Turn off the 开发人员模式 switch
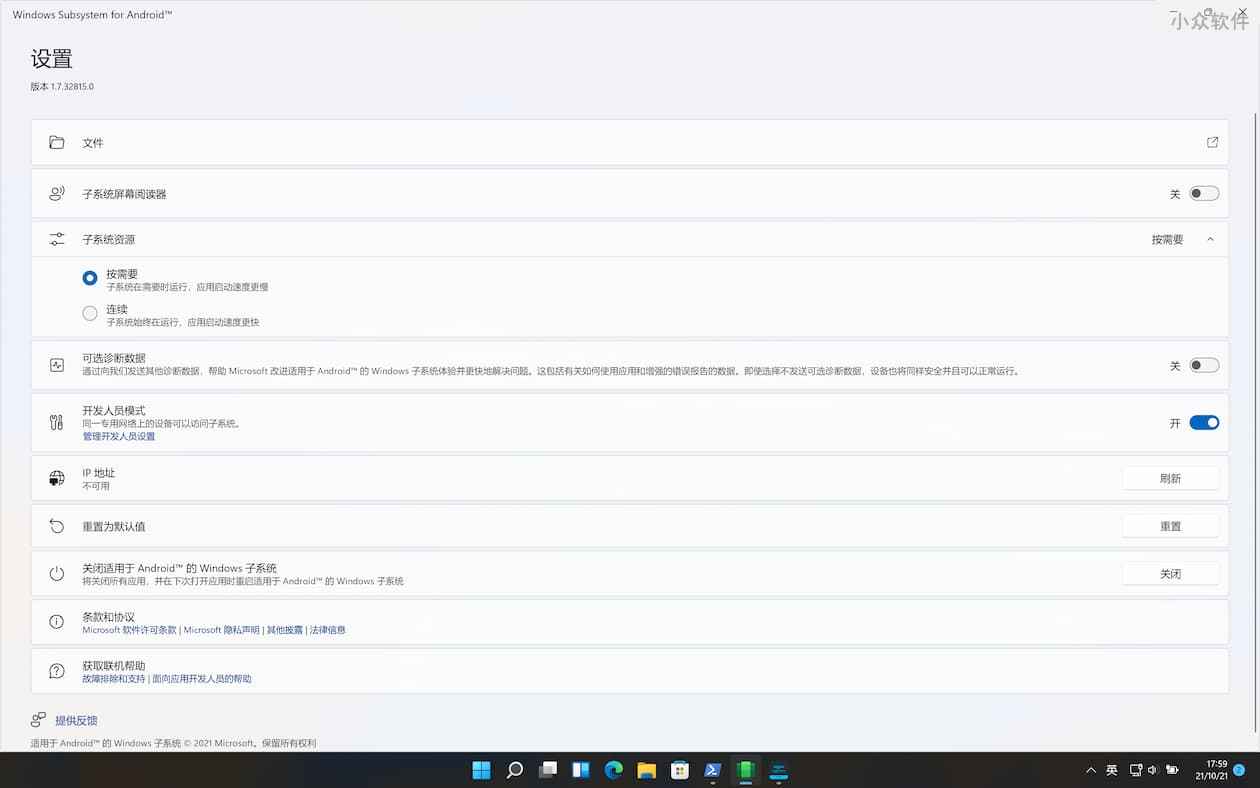Image resolution: width=1260 pixels, height=788 pixels. pyautogui.click(x=1204, y=423)
